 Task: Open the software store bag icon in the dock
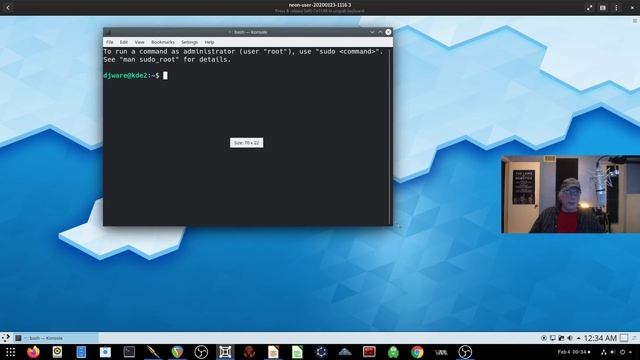pos(105,352)
